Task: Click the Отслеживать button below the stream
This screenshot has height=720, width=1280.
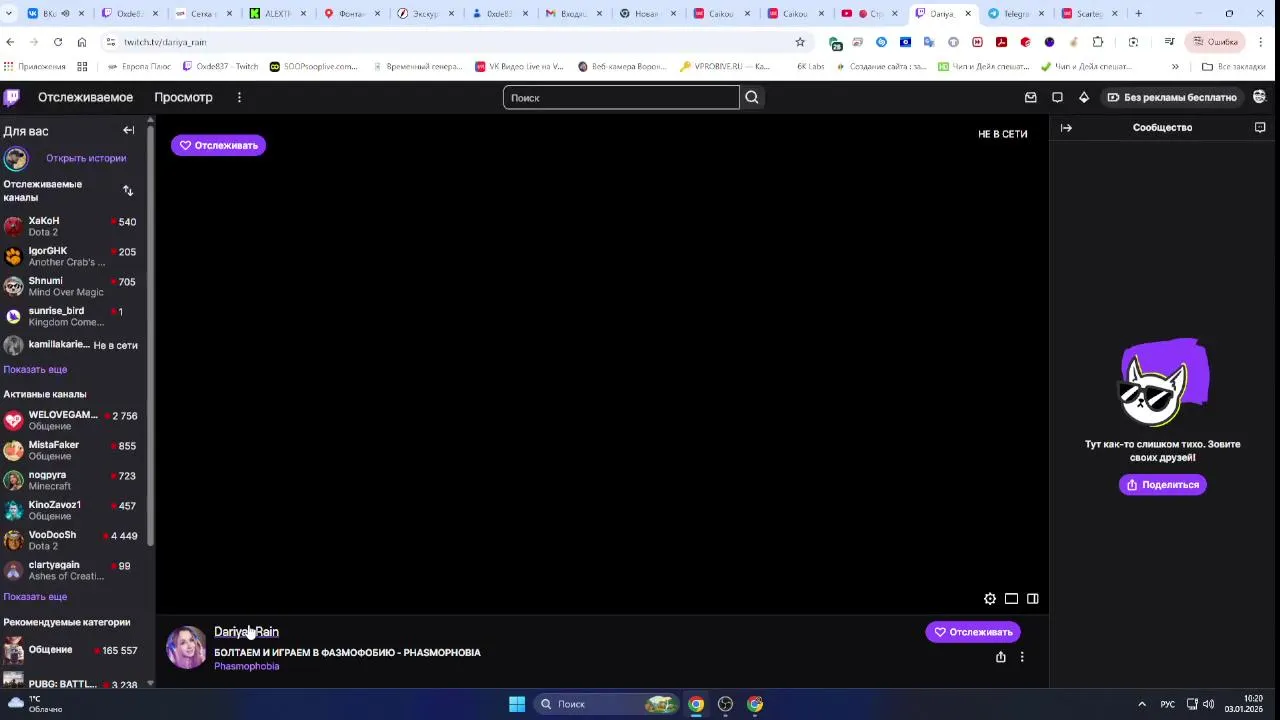Action: click(973, 632)
